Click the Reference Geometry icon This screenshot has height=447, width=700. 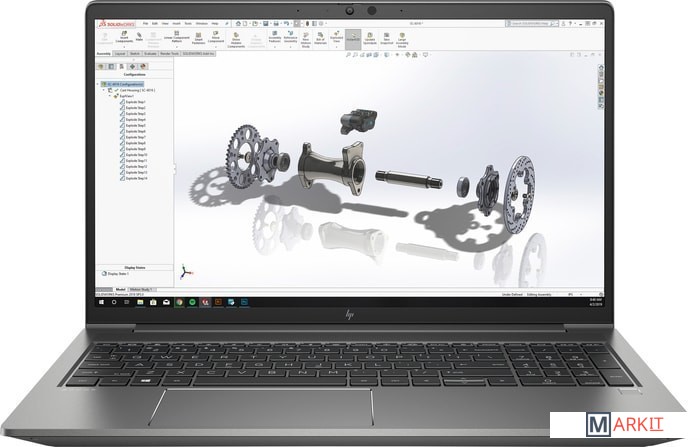(x=291, y=38)
